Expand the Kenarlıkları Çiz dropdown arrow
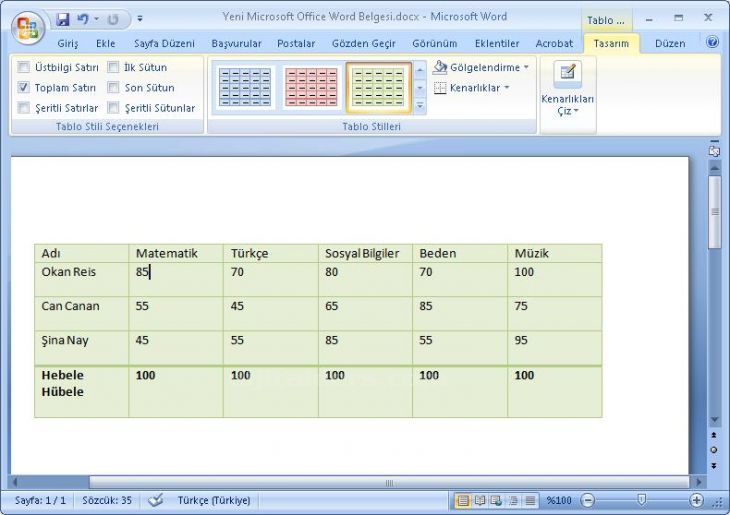Viewport: 730px width, 515px height. pos(576,111)
